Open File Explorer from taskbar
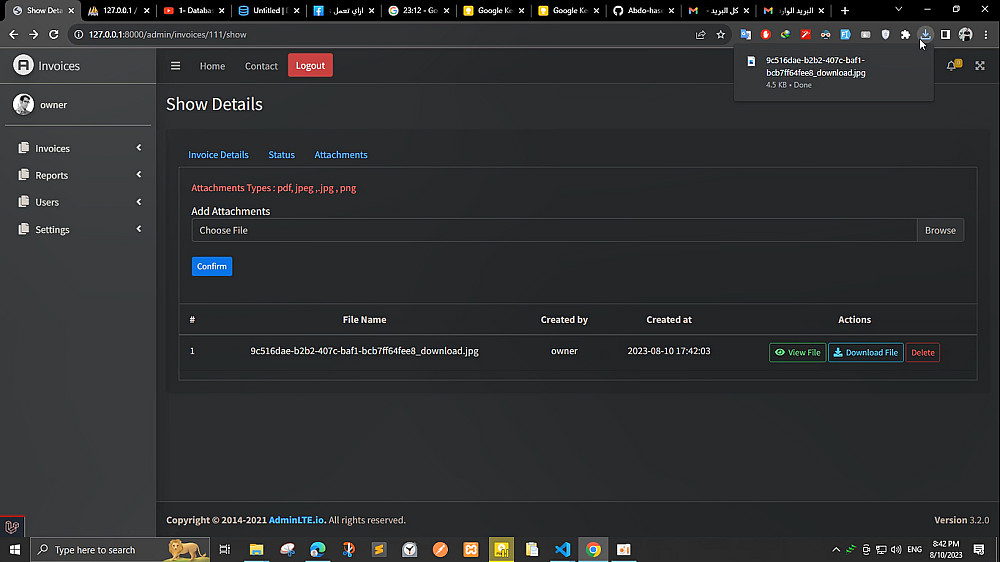Screen dimensions: 1000x562 coord(256,549)
